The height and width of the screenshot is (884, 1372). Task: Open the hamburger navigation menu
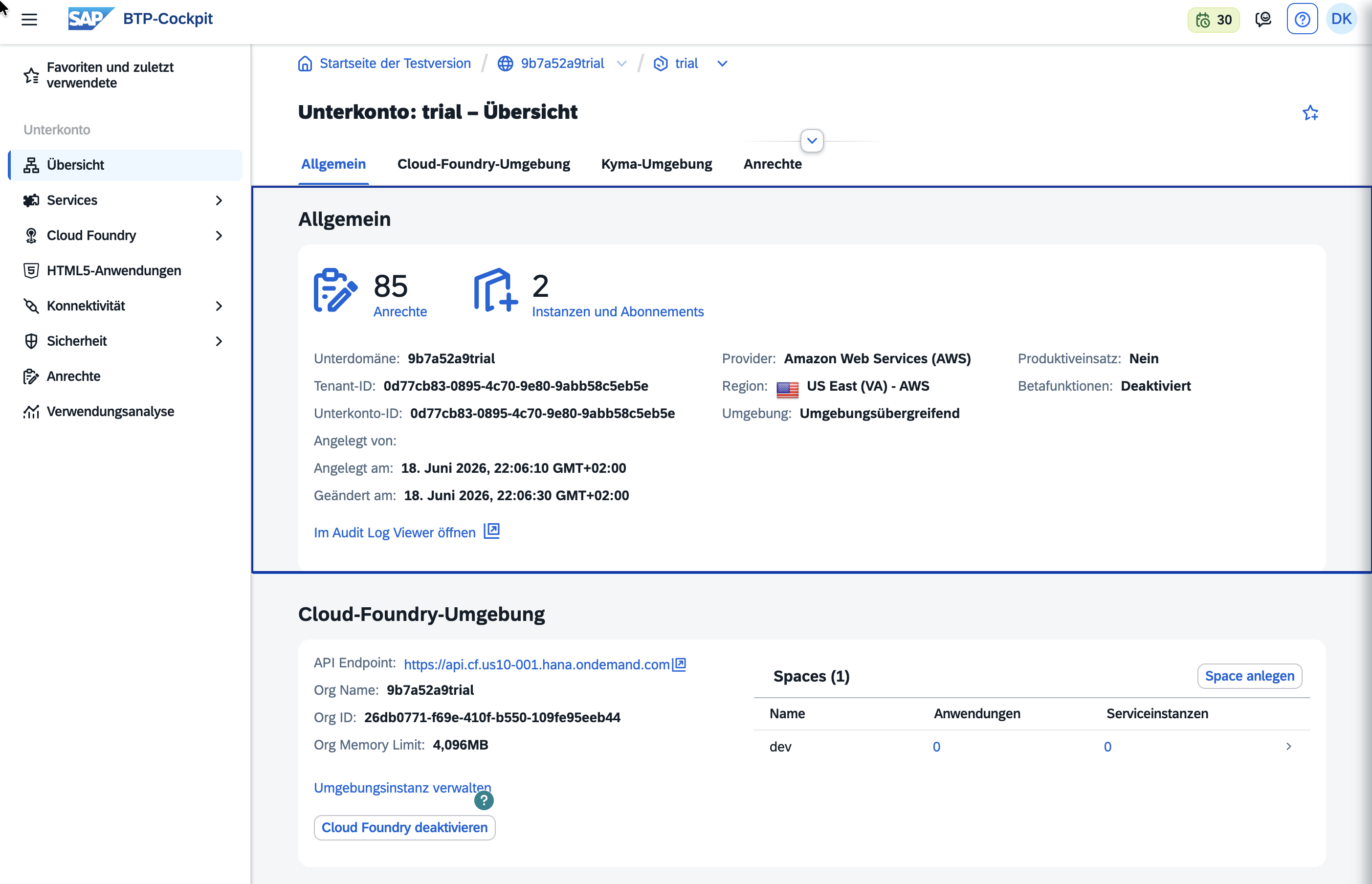[x=29, y=19]
